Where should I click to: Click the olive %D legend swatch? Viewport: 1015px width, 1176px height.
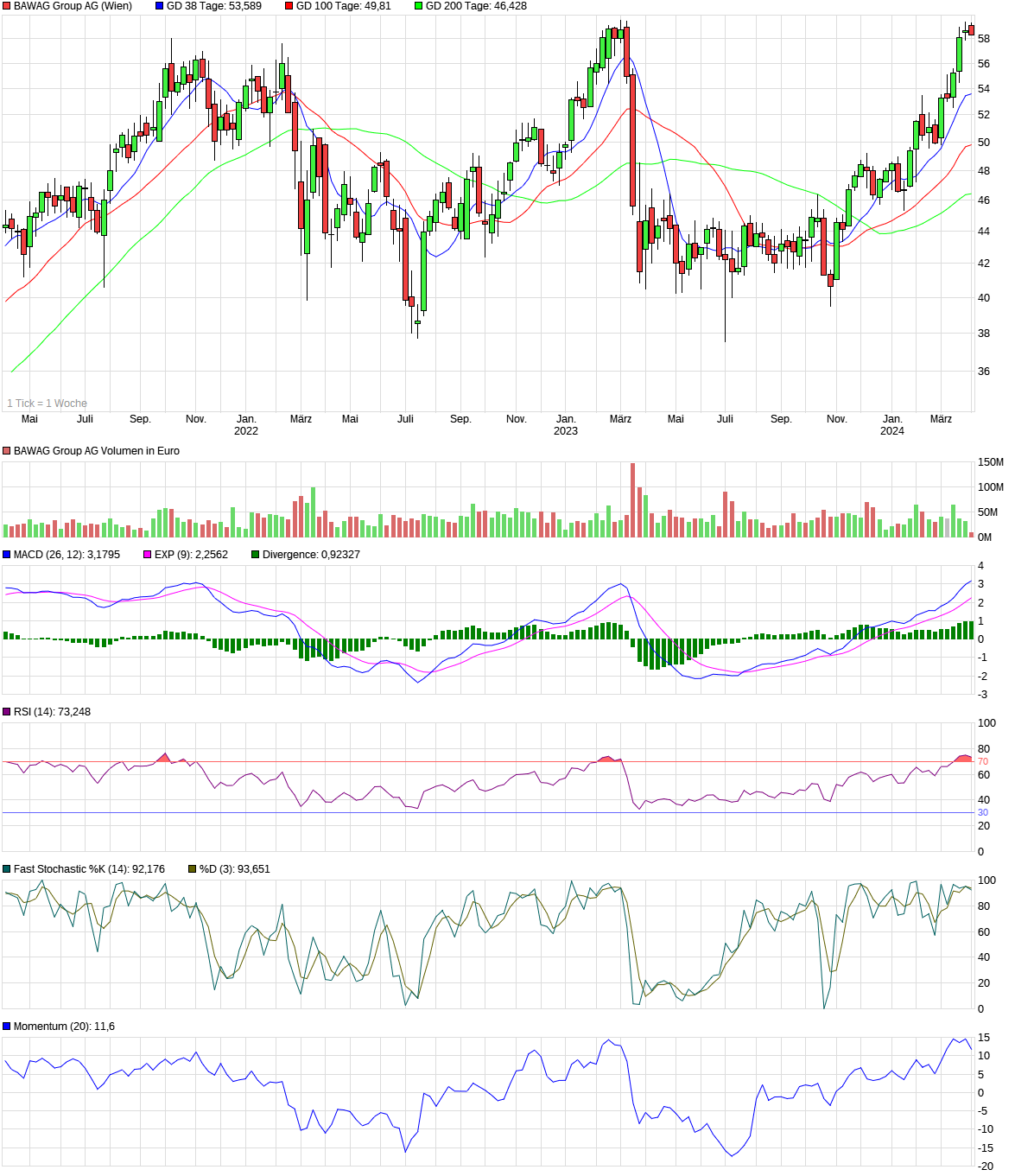point(192,869)
